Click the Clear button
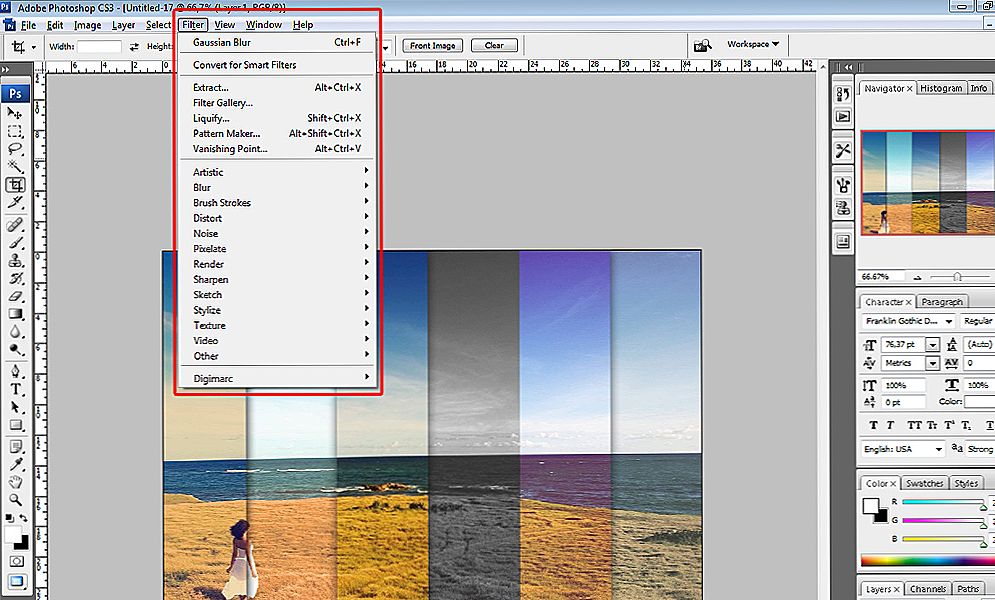Screen dimensions: 995x600 (x=494, y=46)
